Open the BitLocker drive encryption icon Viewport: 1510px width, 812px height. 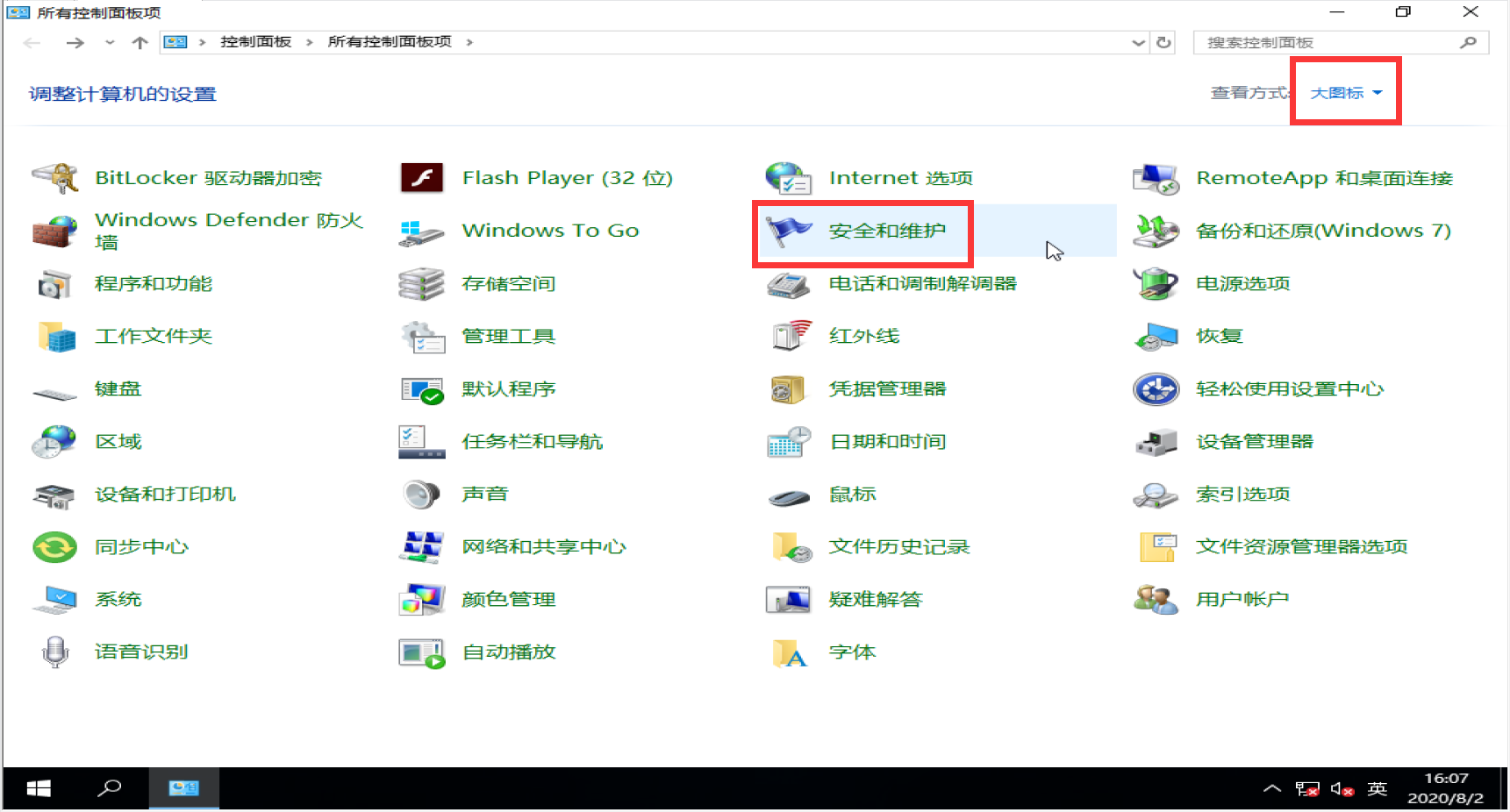(55, 178)
